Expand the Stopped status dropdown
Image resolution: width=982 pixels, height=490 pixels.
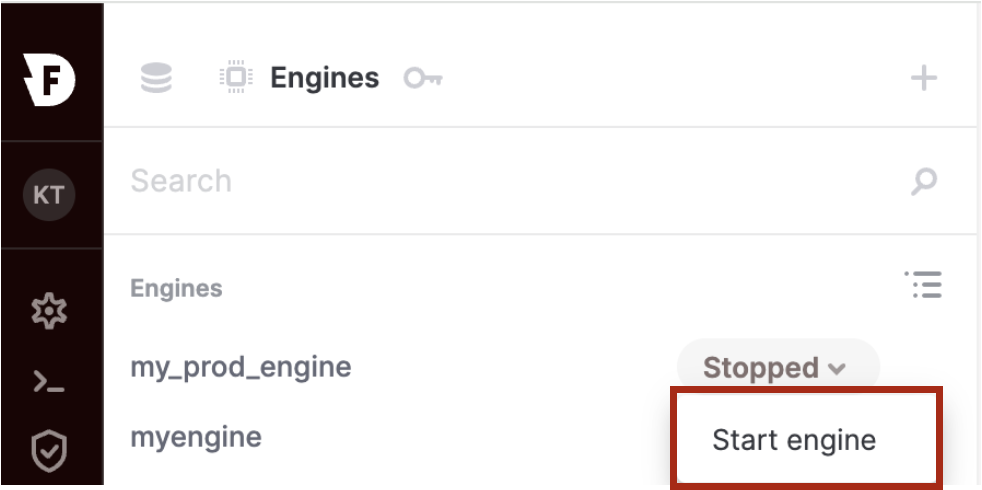coord(778,368)
